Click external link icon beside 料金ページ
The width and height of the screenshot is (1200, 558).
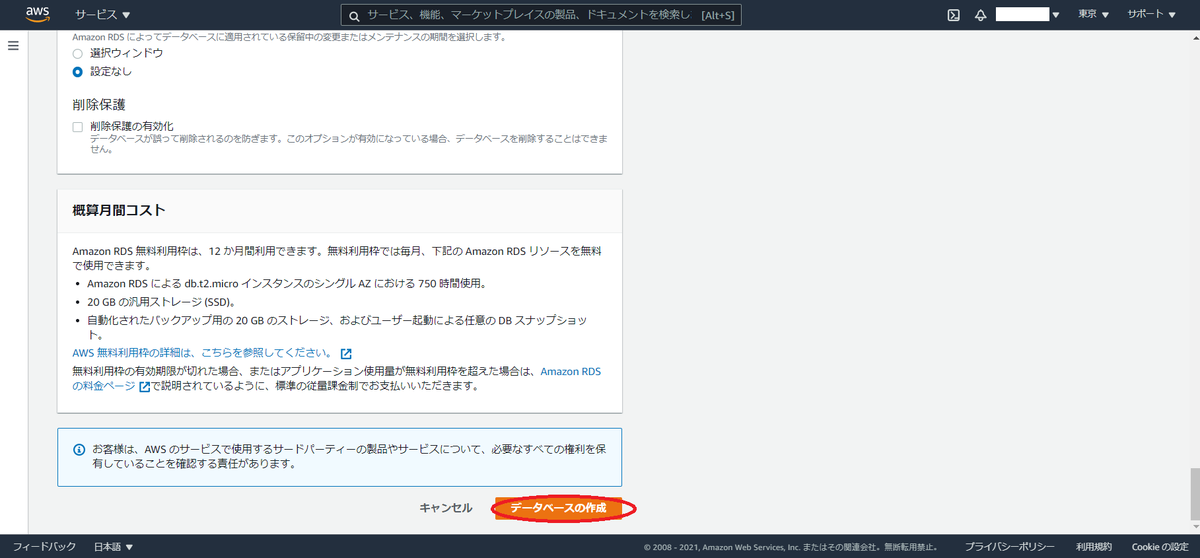pos(145,386)
